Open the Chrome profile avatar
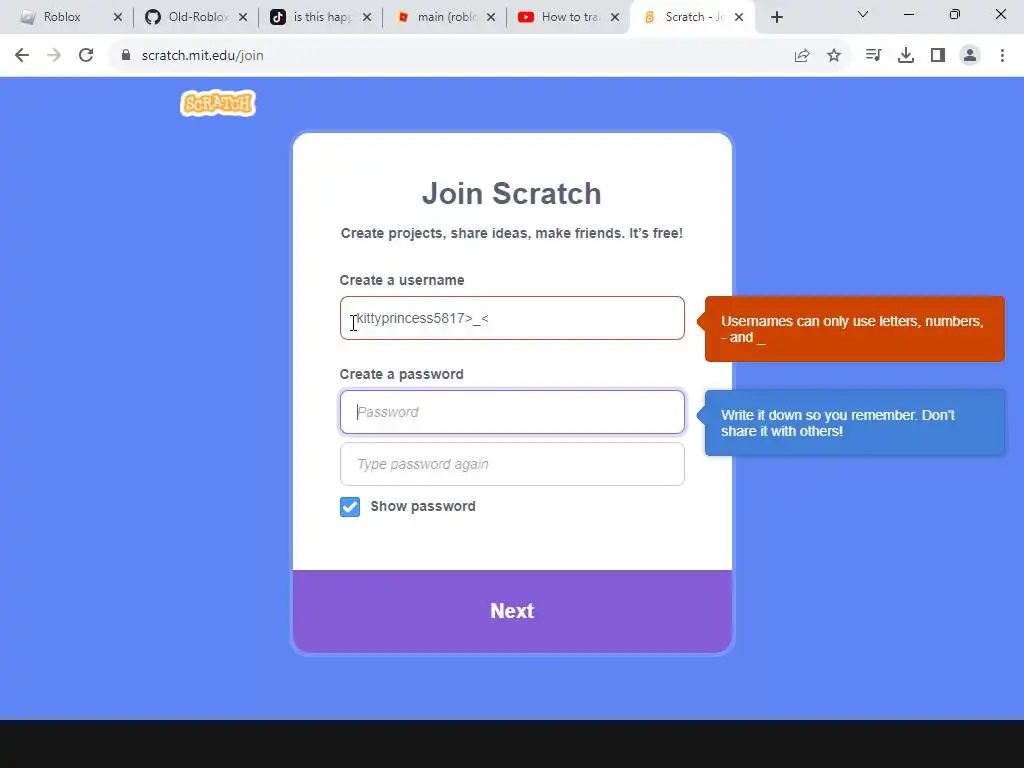The width and height of the screenshot is (1024, 768). 970,56
